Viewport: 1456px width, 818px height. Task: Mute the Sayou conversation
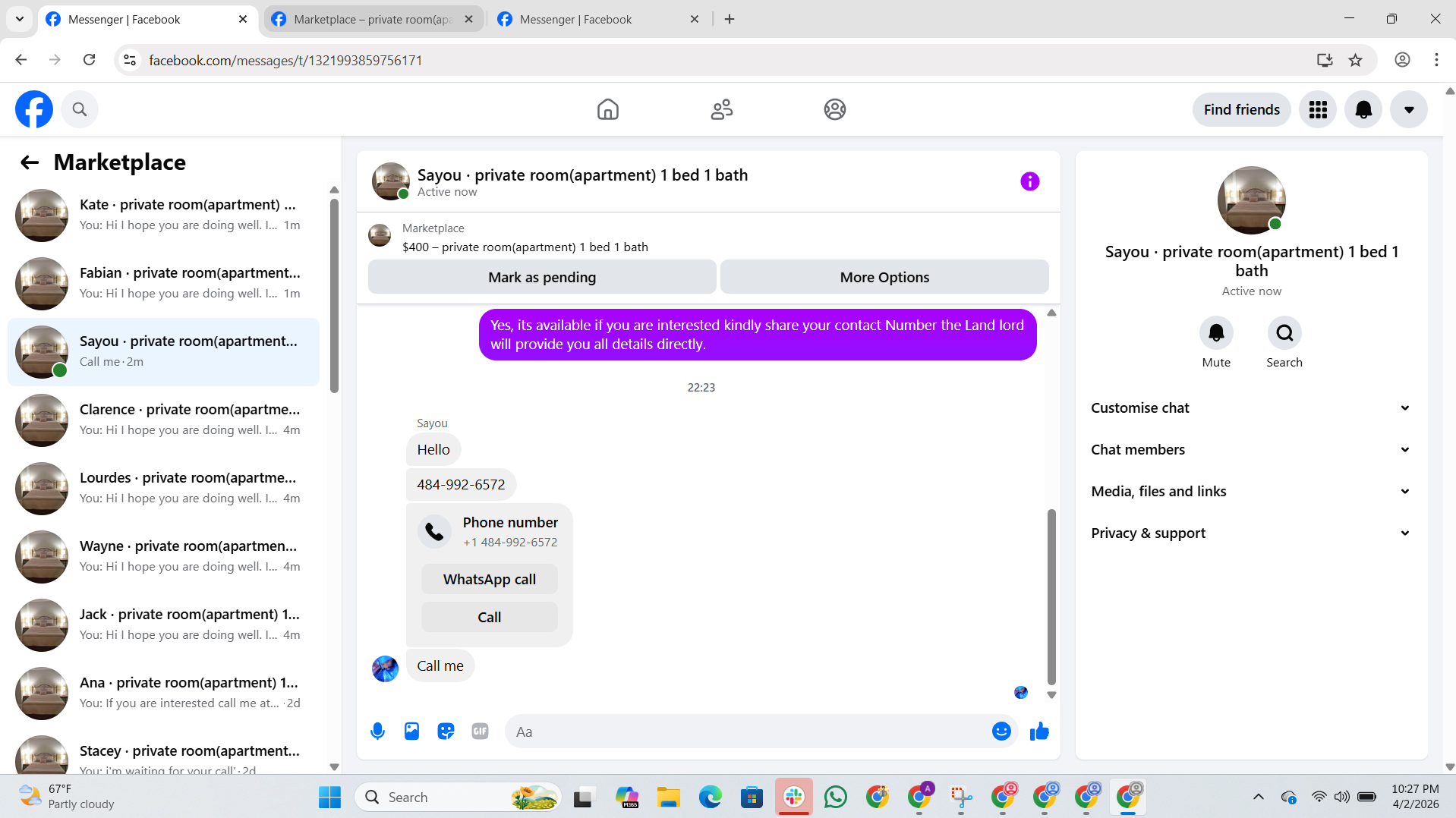click(x=1216, y=333)
